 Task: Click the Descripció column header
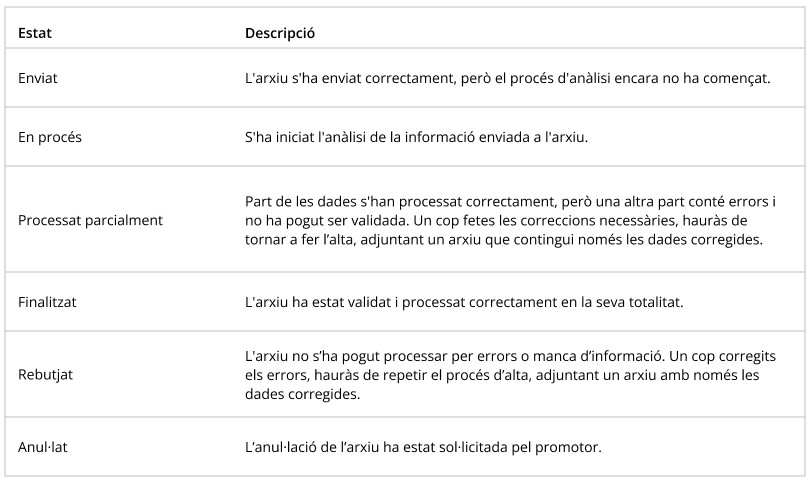(x=280, y=33)
